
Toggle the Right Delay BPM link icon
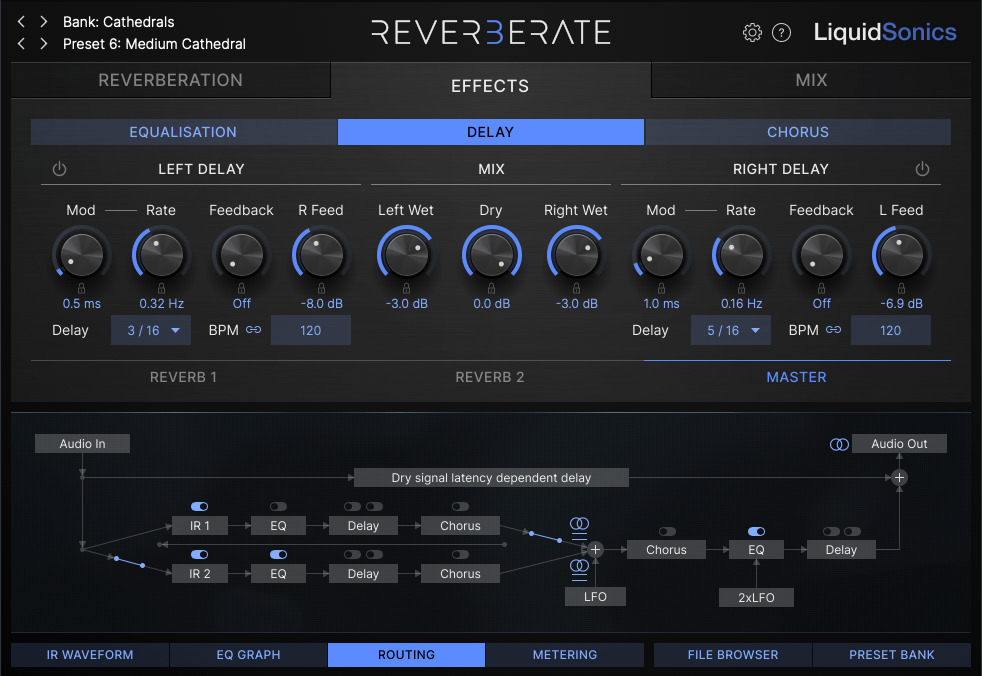pyautogui.click(x=834, y=330)
